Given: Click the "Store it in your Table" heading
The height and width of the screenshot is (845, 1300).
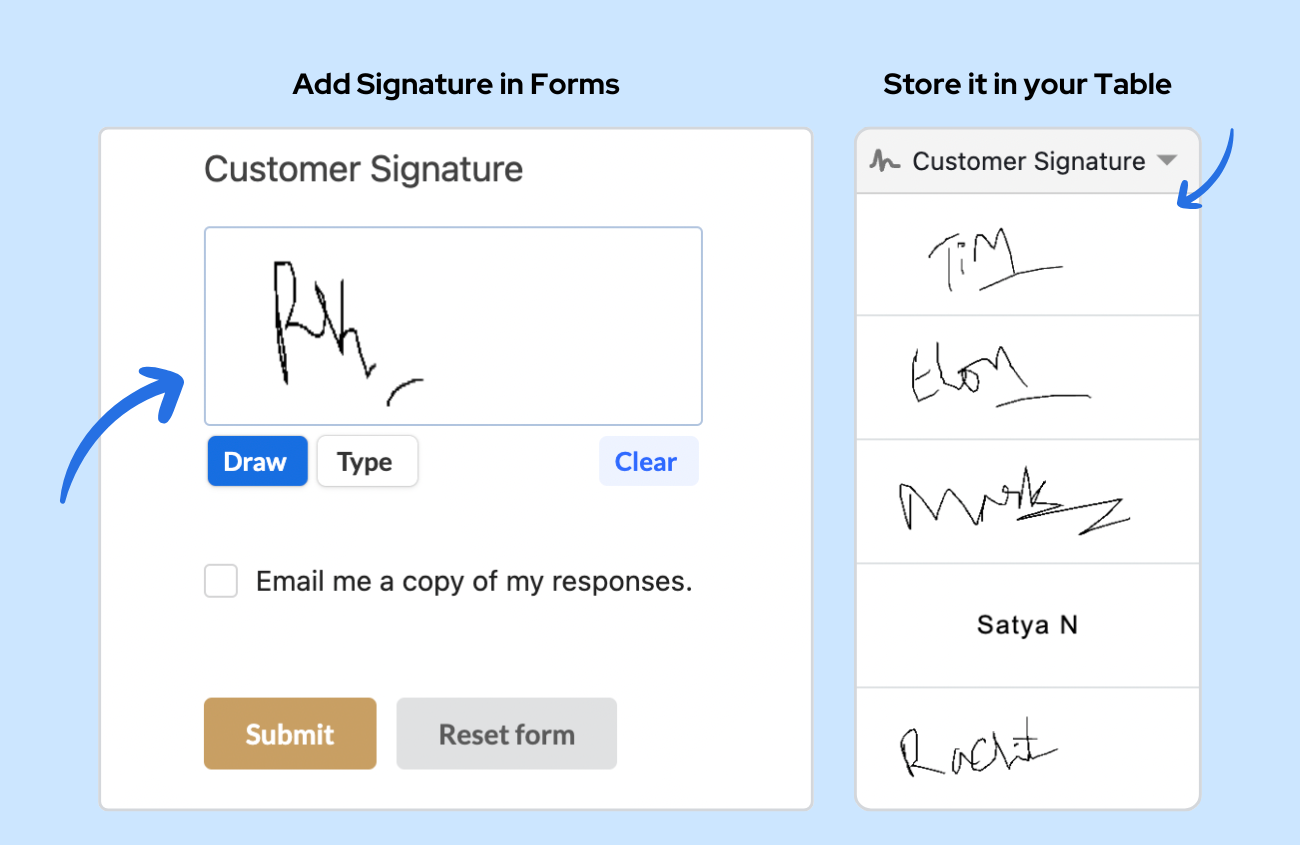Looking at the screenshot, I should pos(1027,85).
